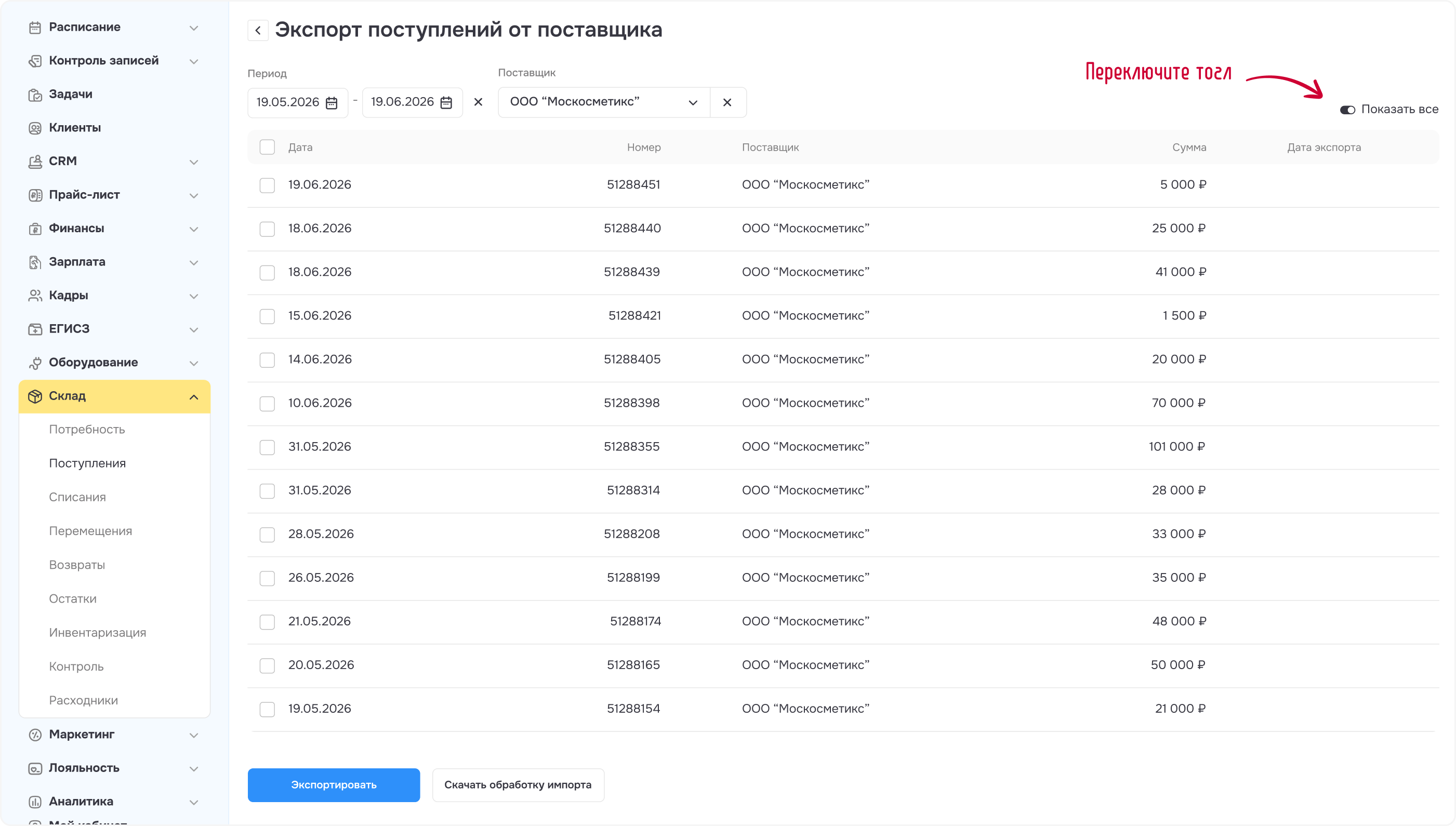Toggle the Показать все switch
1456x826 pixels.
point(1347,110)
